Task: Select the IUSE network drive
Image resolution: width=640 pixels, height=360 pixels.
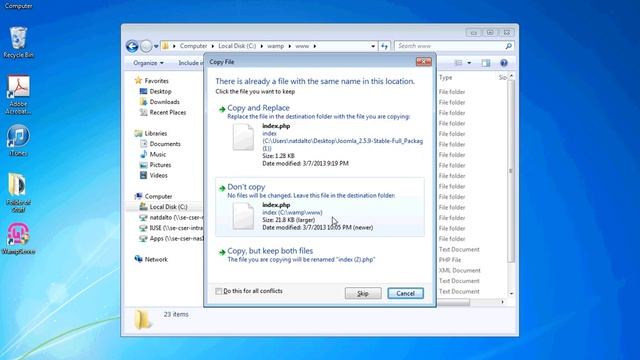Action: click(x=171, y=228)
